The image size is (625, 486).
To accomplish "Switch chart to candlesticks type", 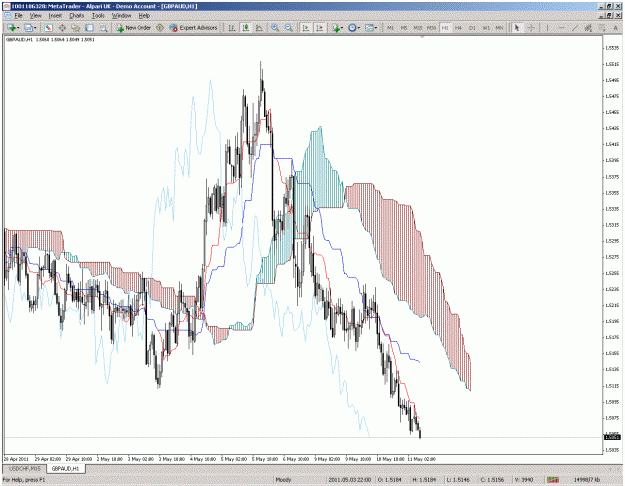I will tap(246, 28).
